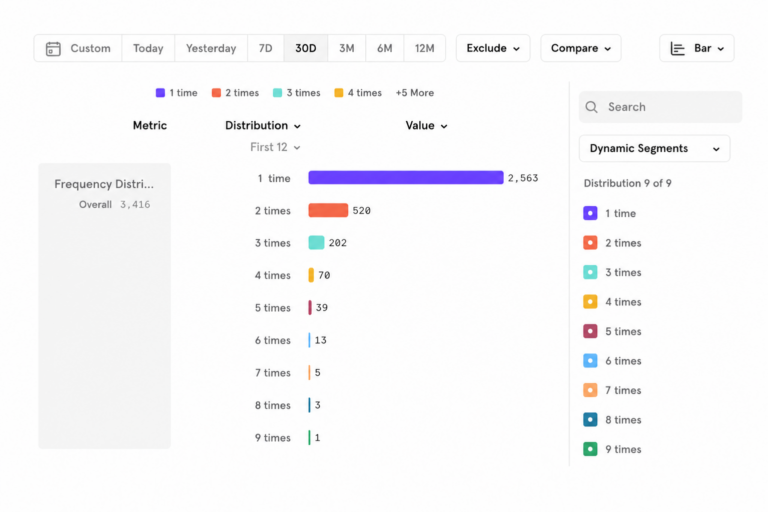The image size is (768, 512).
Task: Click the yellow 4 times bar
Action: click(311, 275)
